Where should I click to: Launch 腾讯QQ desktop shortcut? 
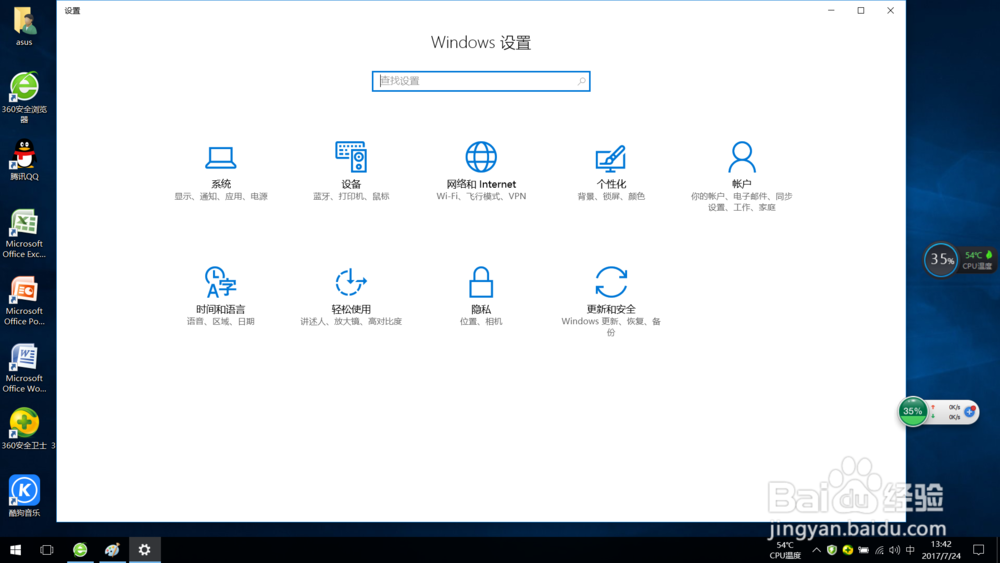point(24,160)
